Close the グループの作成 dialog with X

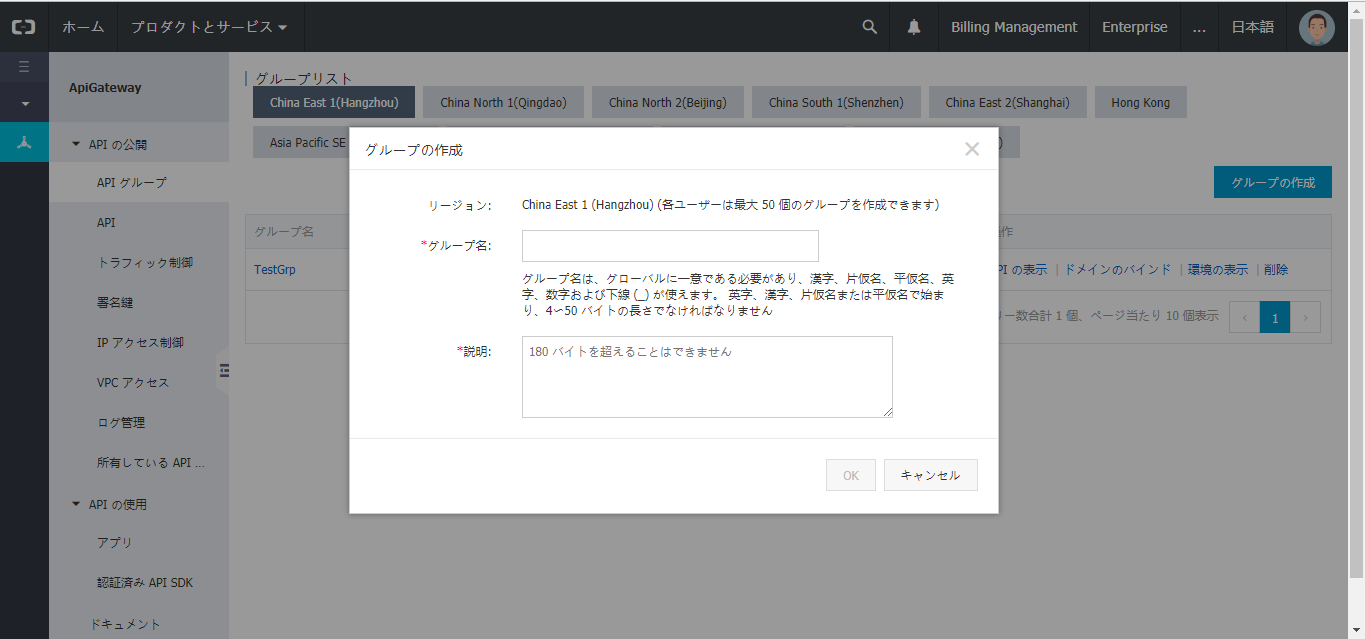coord(972,149)
